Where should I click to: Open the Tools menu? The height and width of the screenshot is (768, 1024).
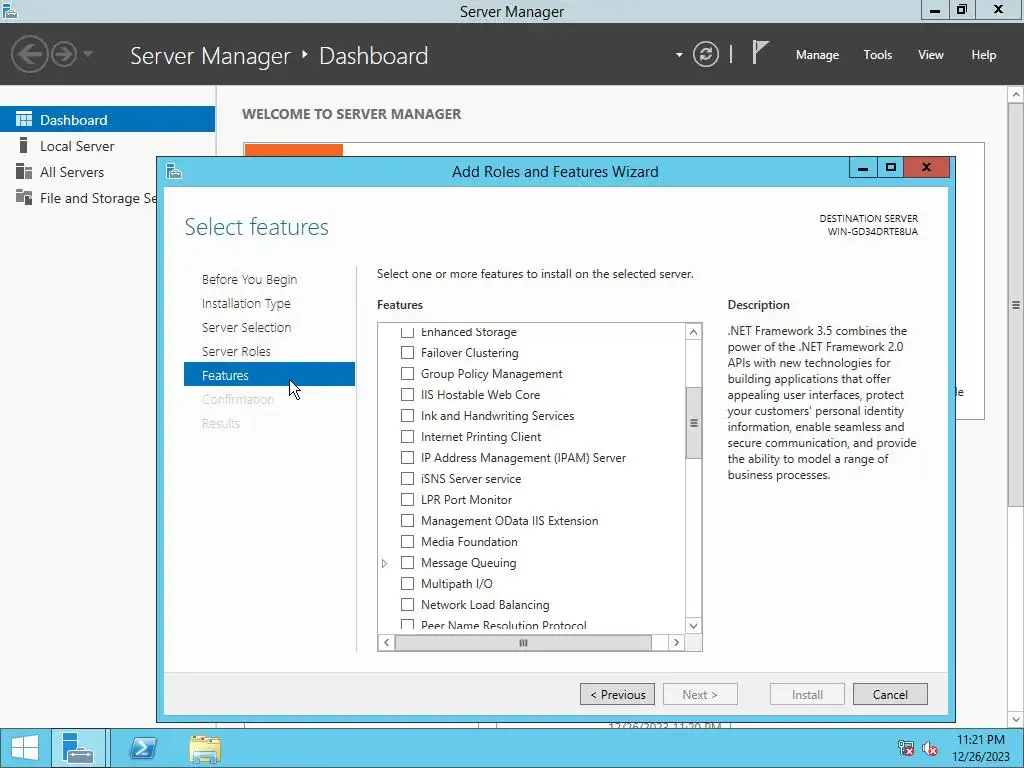(x=878, y=55)
